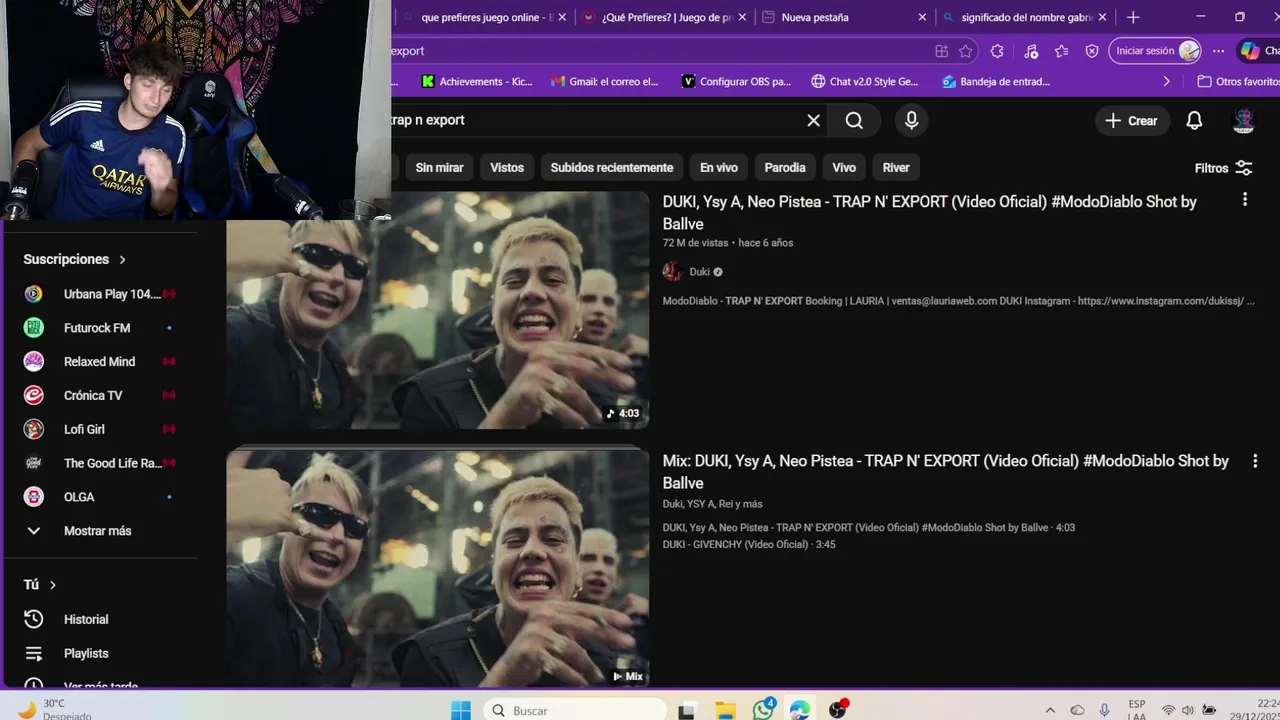Select the Vistos filter chip
The height and width of the screenshot is (720, 1280).
507,168
